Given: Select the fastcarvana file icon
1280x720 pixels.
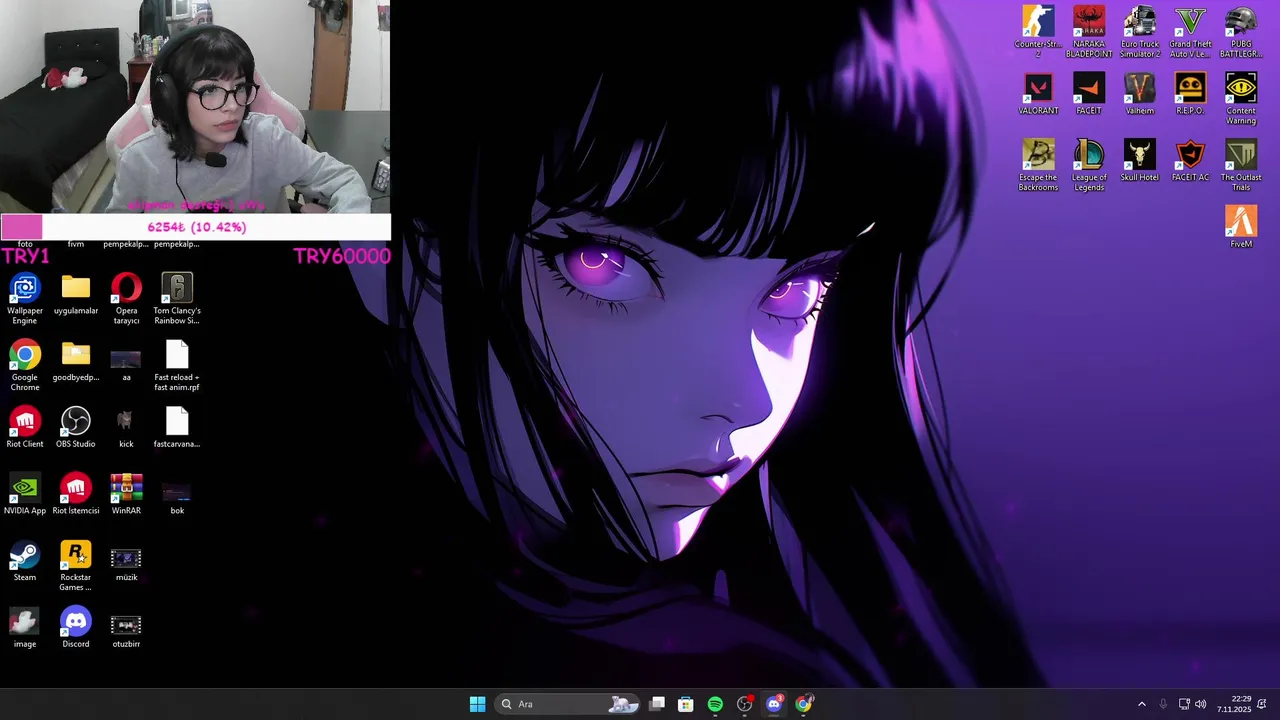Looking at the screenshot, I should point(177,428).
